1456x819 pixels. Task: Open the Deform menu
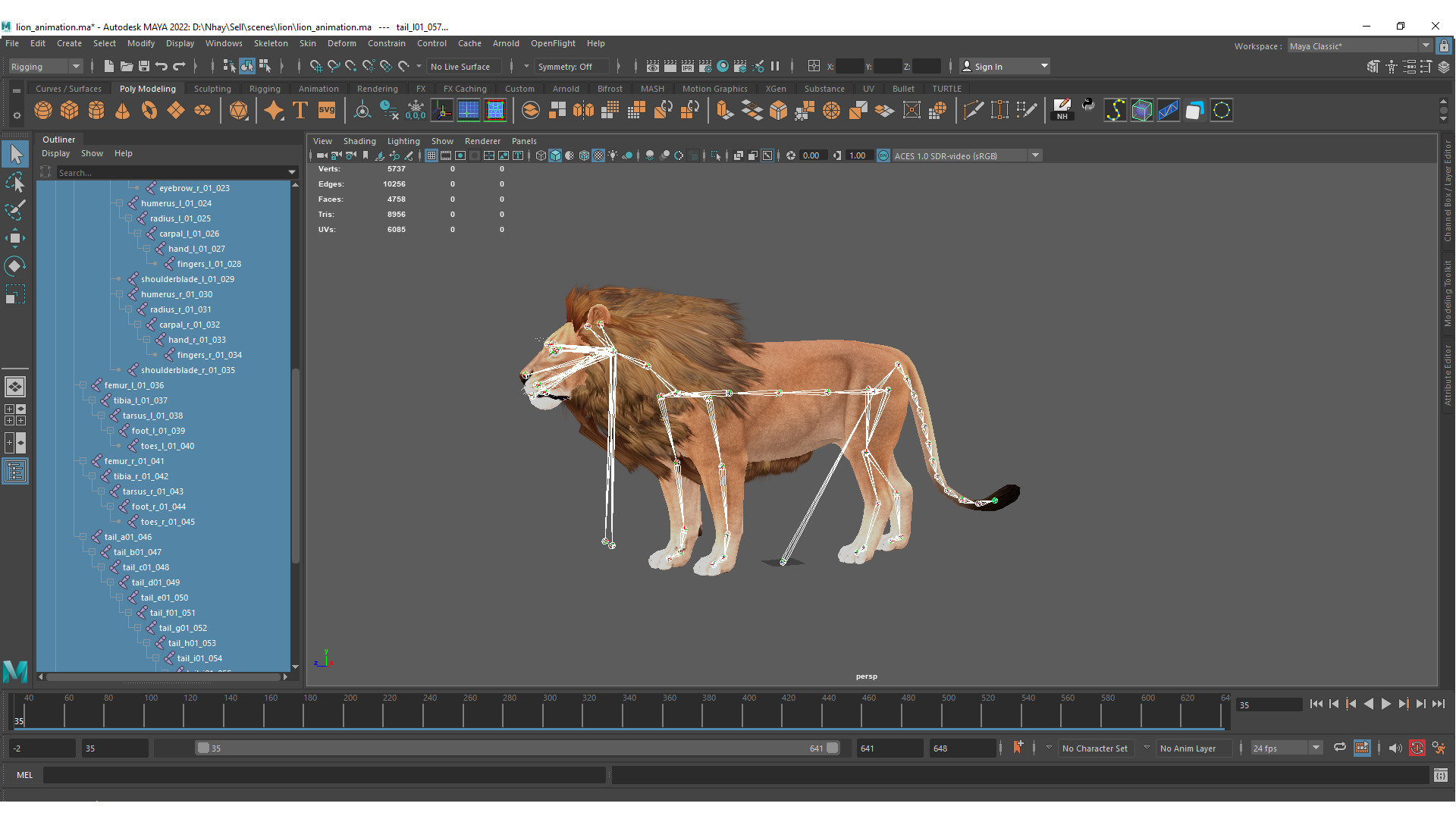[341, 43]
